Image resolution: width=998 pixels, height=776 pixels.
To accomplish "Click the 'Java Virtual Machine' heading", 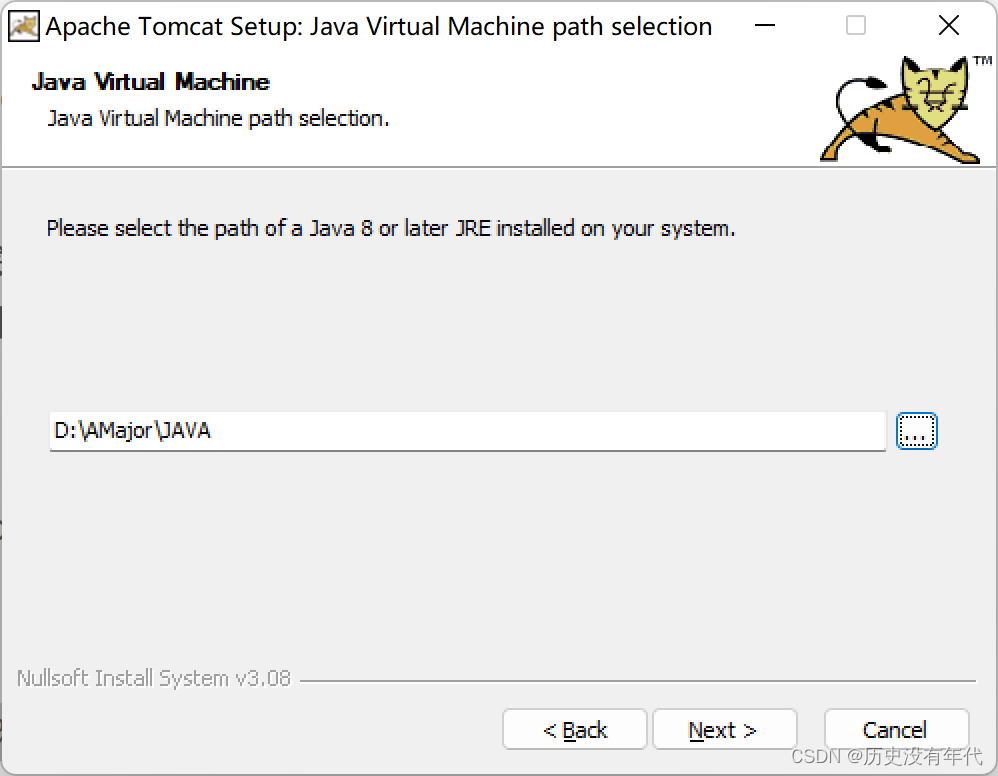I will pyautogui.click(x=151, y=82).
